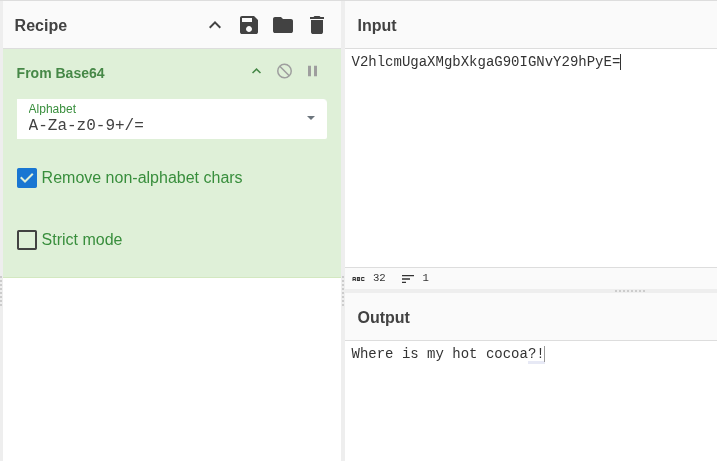Click the Strict mode label
717x461 pixels.
pos(82,240)
